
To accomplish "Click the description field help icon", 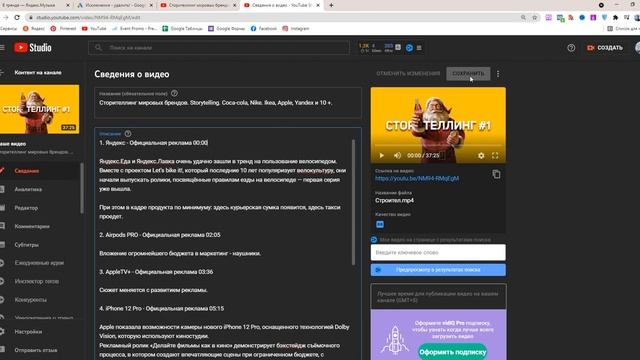I will click(x=128, y=133).
